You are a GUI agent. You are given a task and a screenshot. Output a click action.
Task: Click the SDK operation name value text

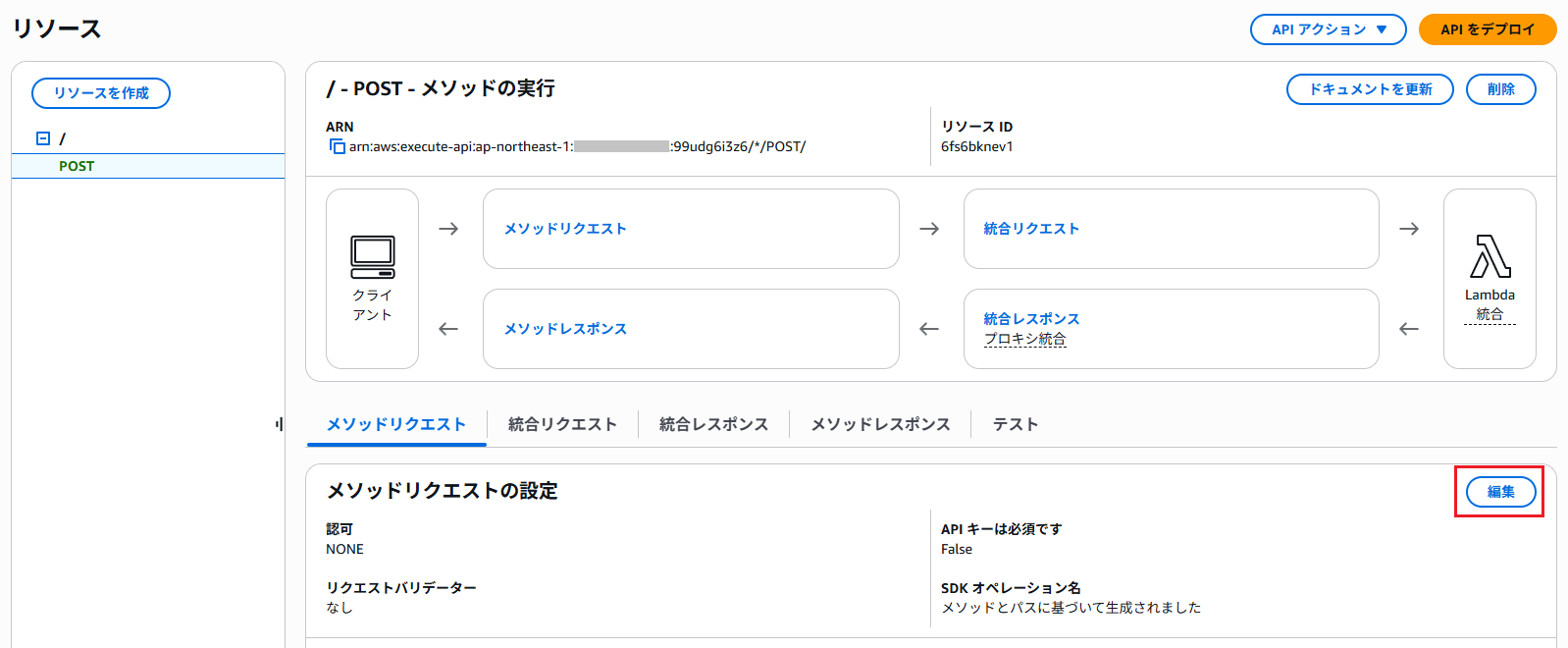tap(1071, 608)
